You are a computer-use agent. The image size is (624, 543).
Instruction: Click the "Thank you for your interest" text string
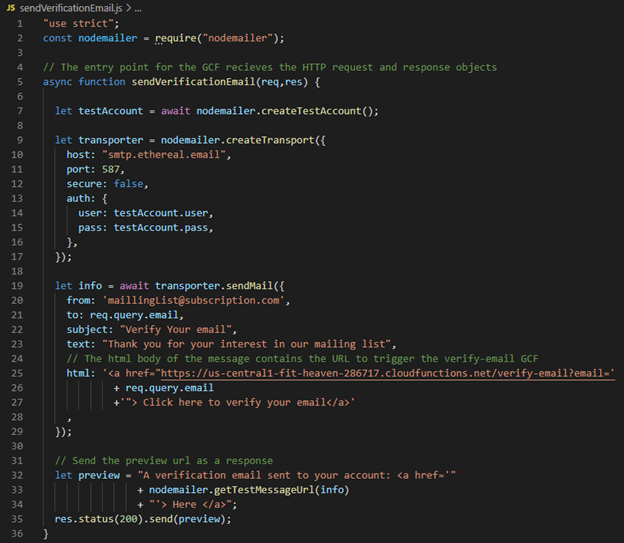coord(246,344)
